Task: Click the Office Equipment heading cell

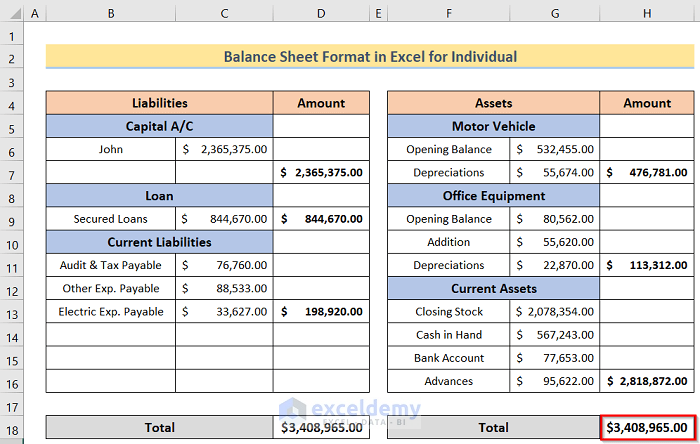Action: tap(493, 196)
